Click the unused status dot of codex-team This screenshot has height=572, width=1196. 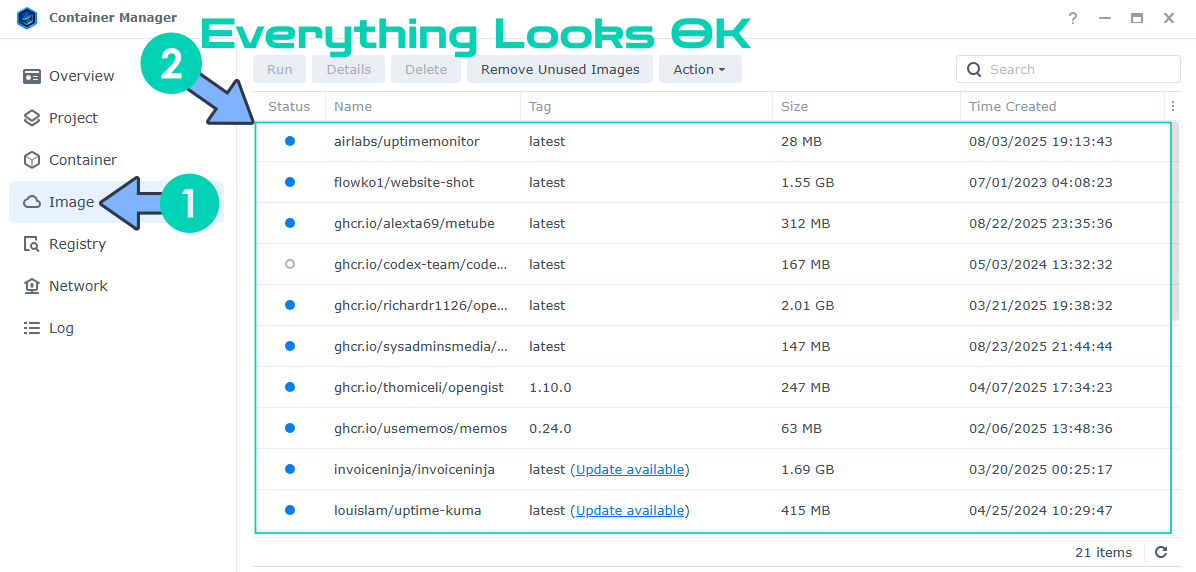290,265
